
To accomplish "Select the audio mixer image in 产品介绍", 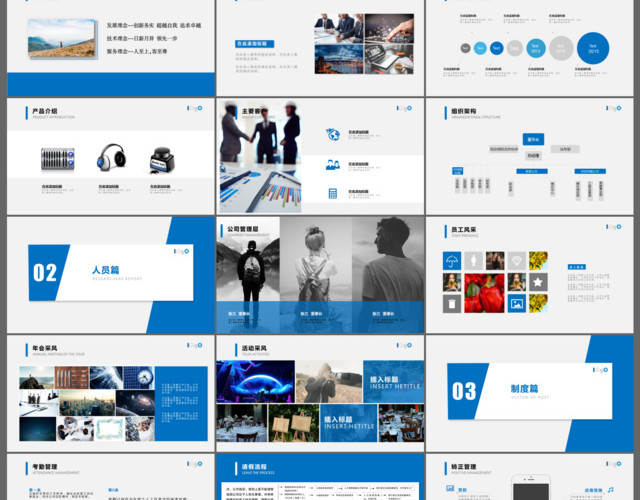I will coord(58,159).
